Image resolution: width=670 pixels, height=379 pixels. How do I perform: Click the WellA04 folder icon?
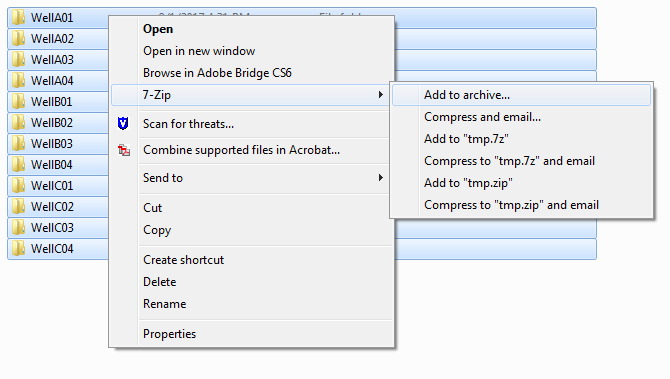pos(18,81)
